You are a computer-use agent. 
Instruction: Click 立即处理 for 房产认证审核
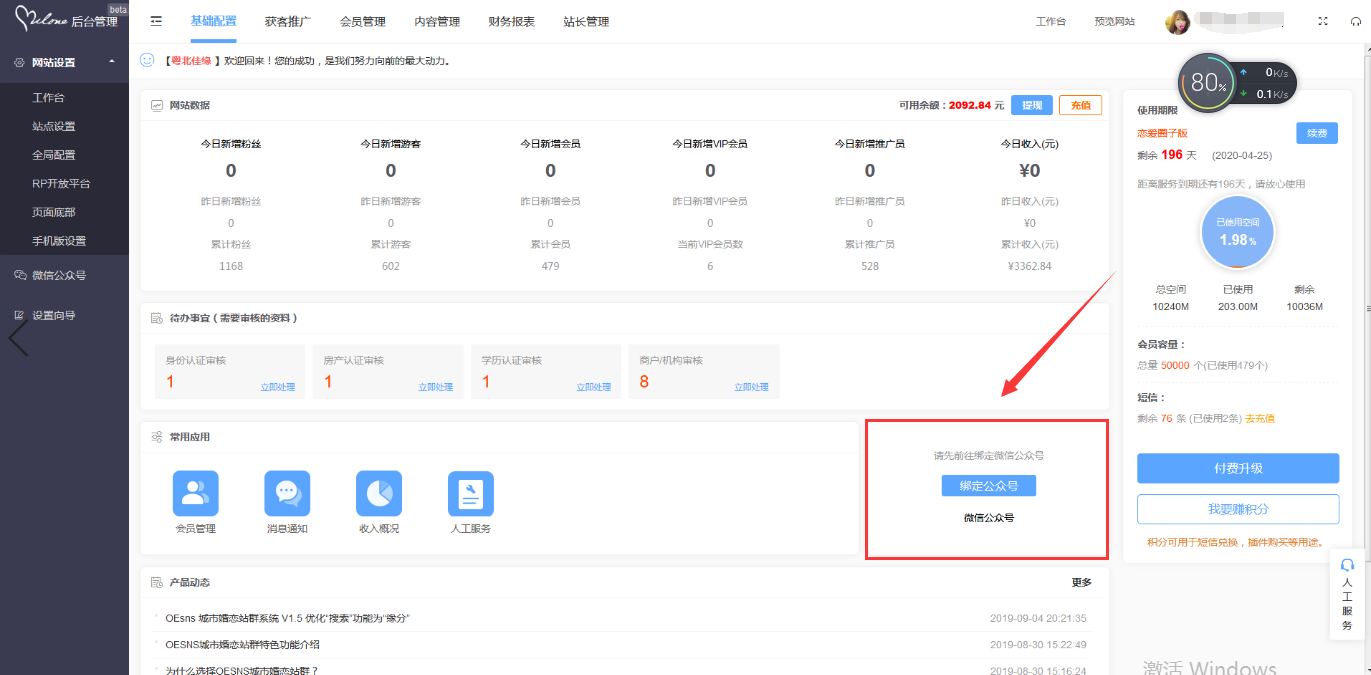(x=436, y=387)
